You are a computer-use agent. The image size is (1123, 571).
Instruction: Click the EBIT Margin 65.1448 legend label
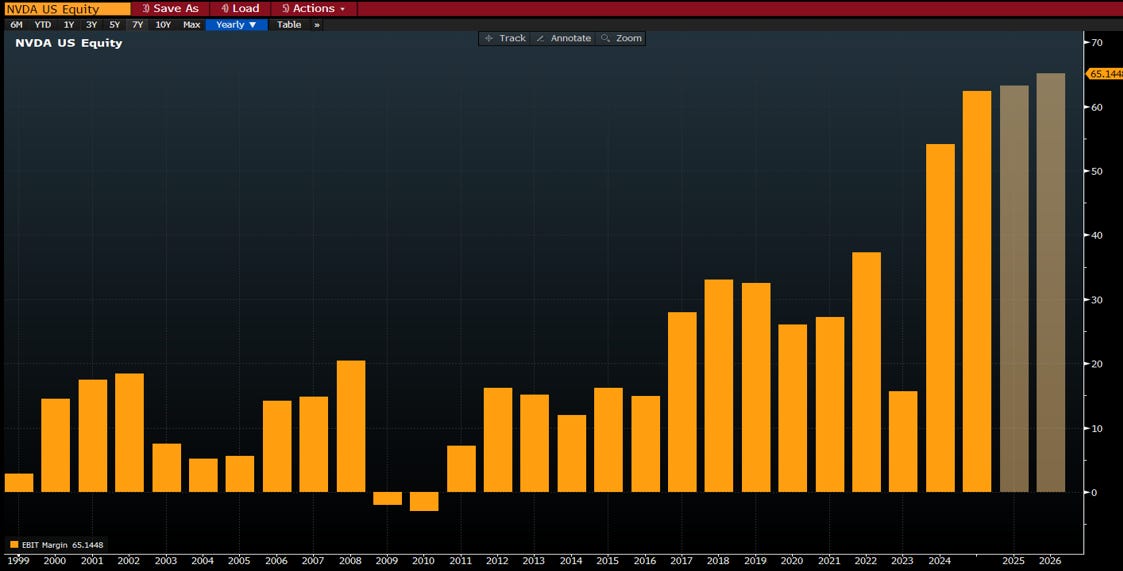pos(63,545)
